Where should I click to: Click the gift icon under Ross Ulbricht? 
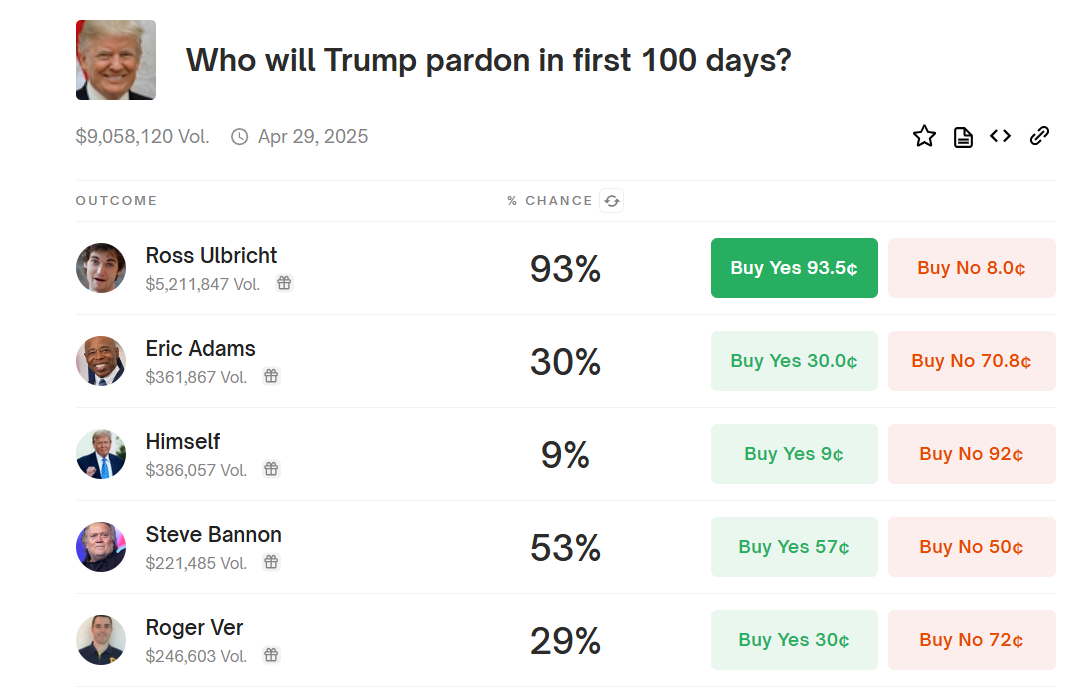point(284,283)
